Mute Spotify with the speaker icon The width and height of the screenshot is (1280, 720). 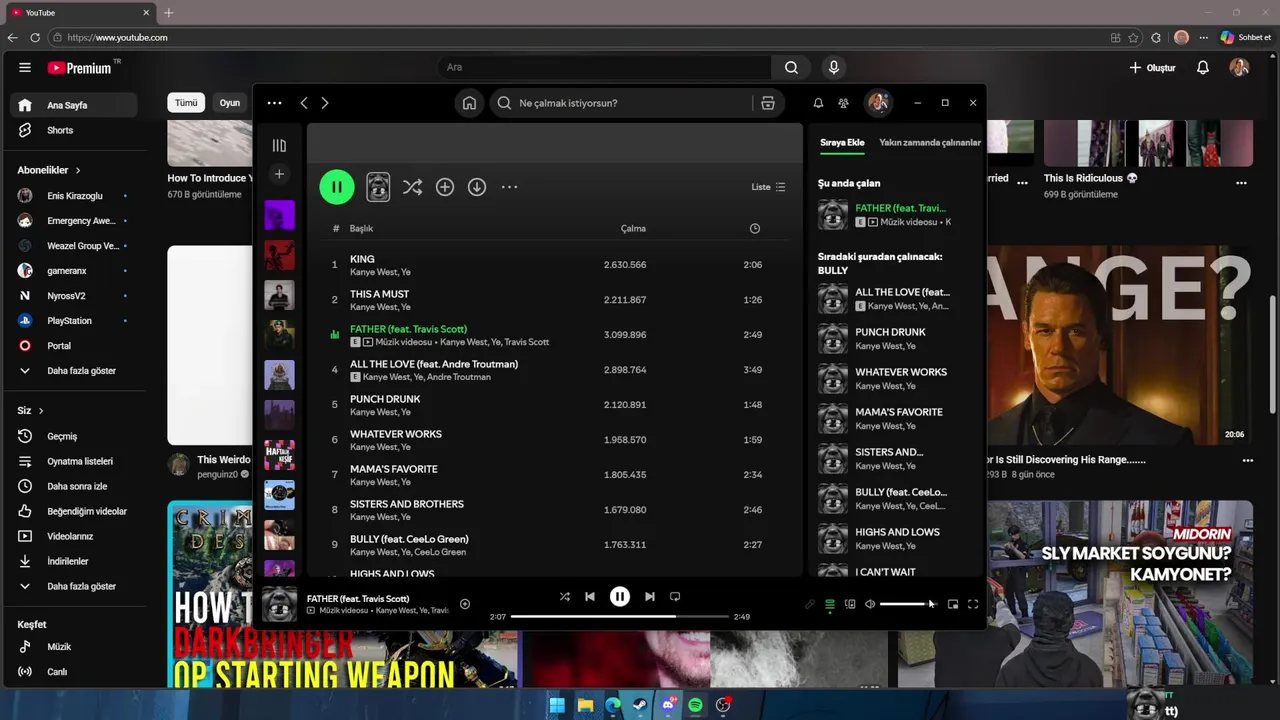(x=870, y=604)
